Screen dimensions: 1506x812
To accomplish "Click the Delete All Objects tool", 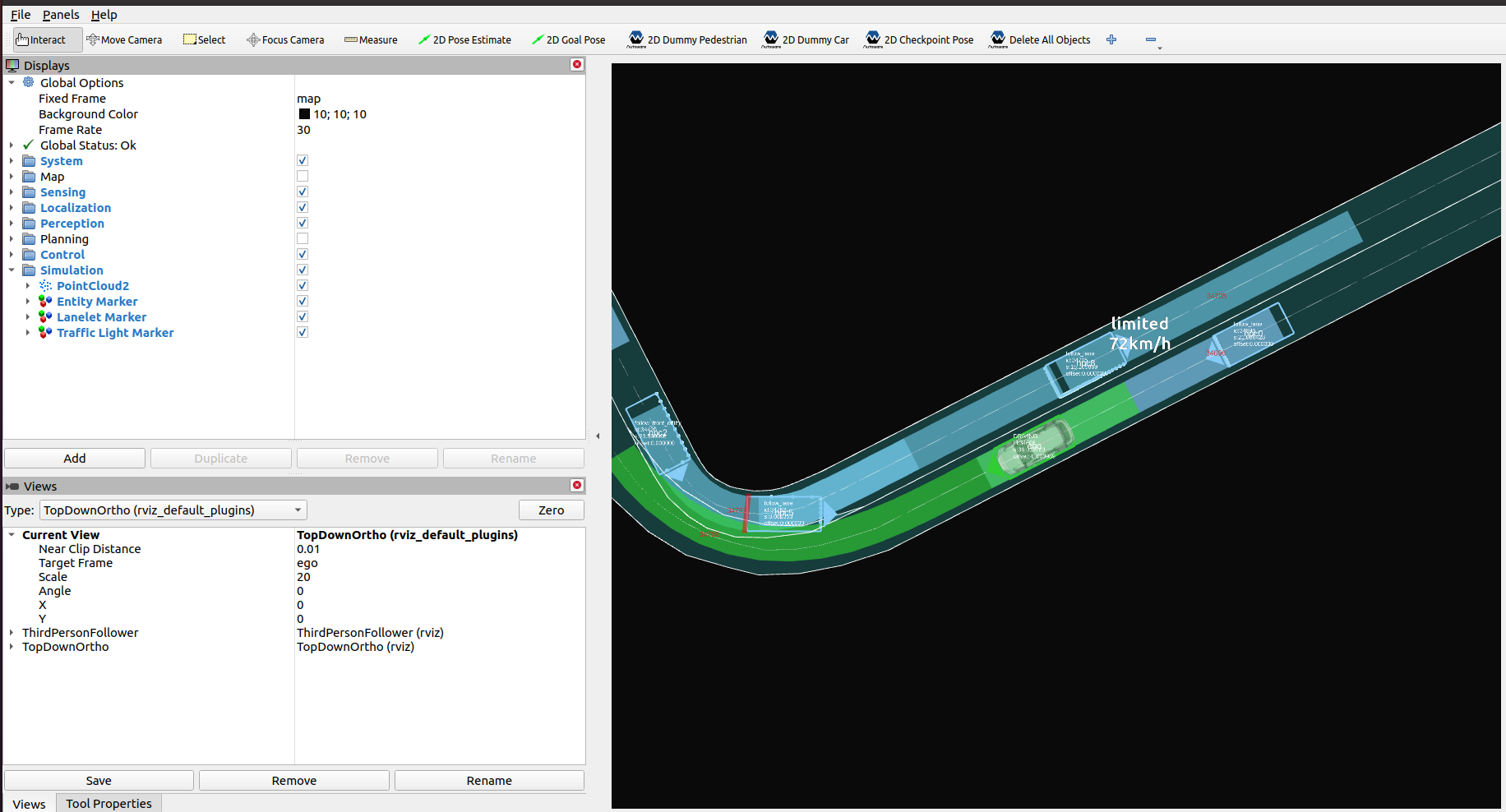I will tap(1041, 39).
